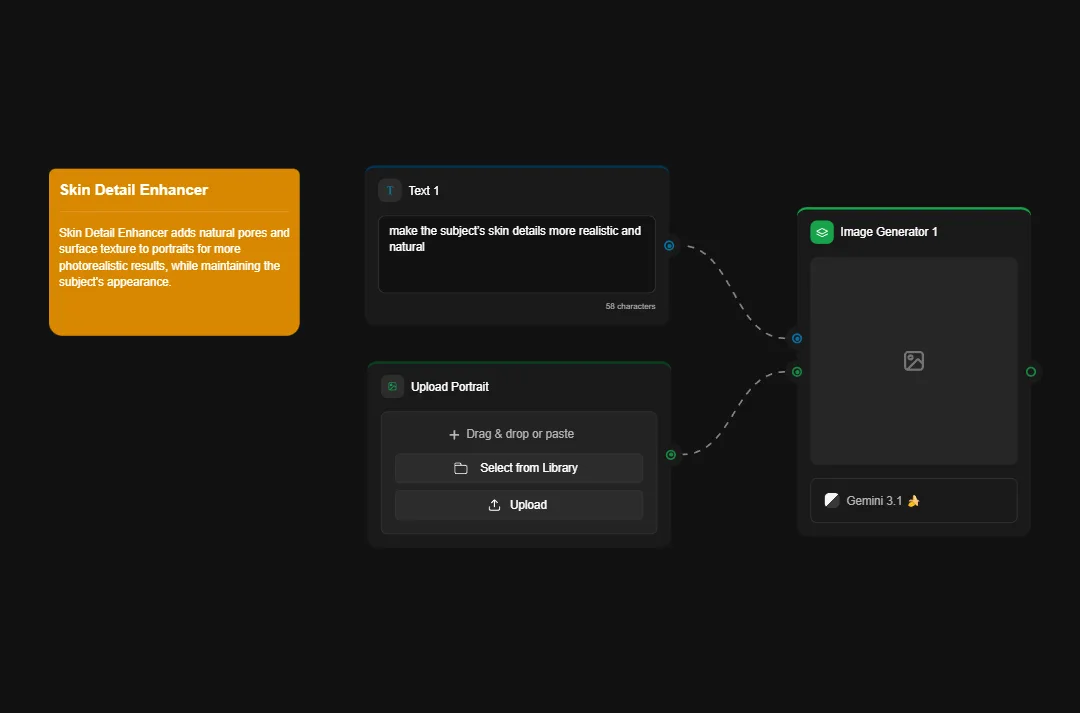
Task: Click the output port of Image Generator 1
Action: 1030,371
